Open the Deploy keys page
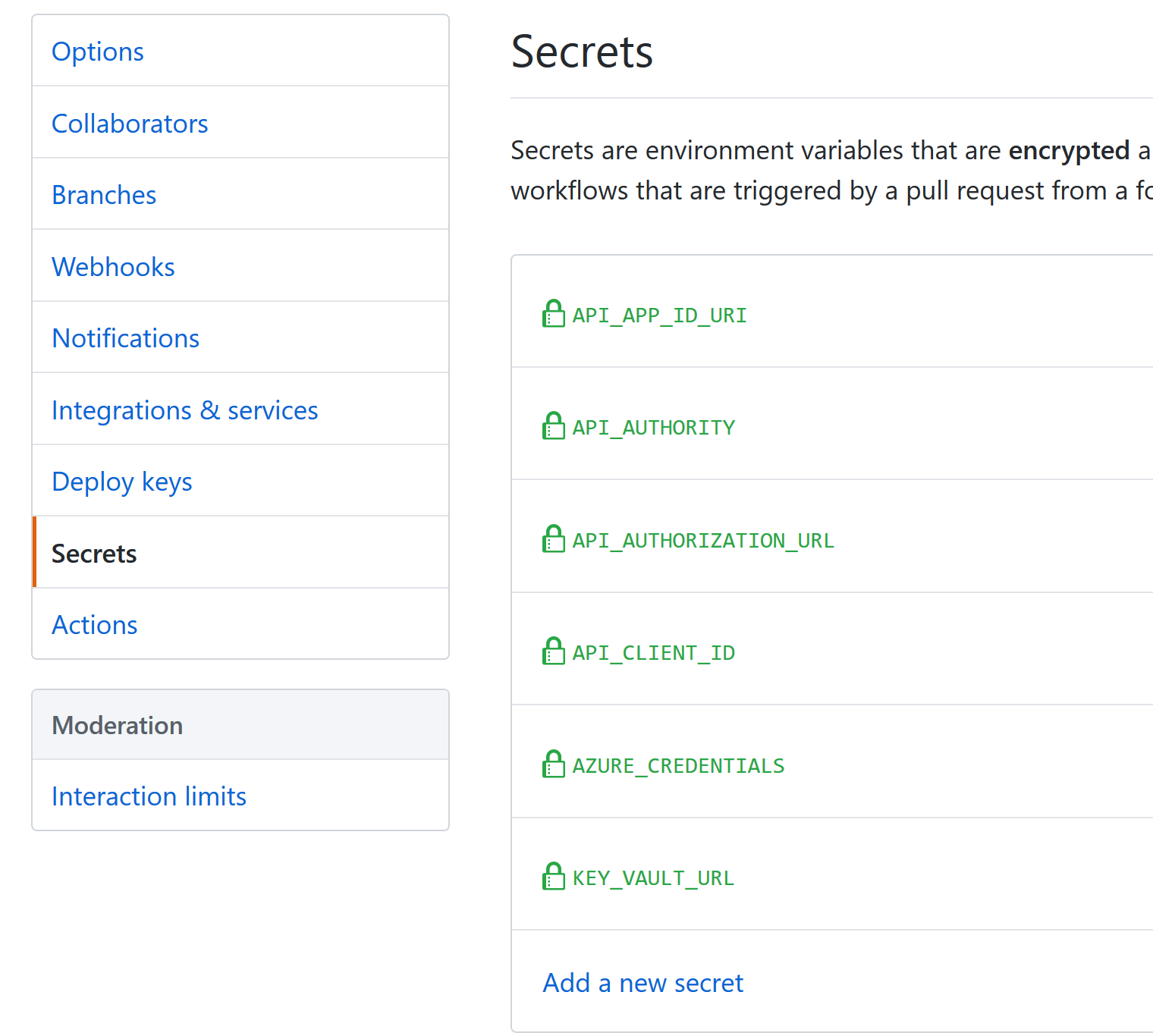The height and width of the screenshot is (1036, 1153). (x=121, y=481)
